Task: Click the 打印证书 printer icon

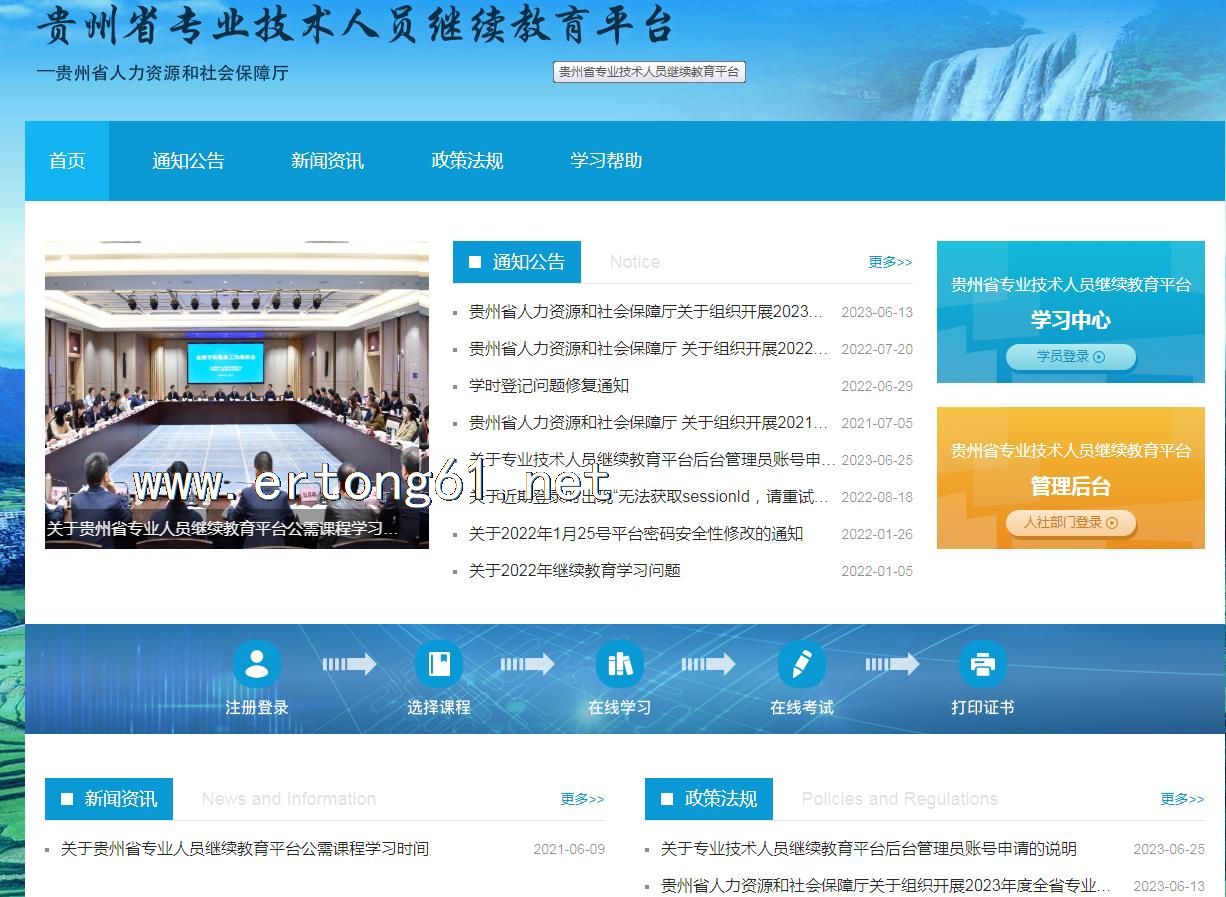Action: click(x=982, y=664)
